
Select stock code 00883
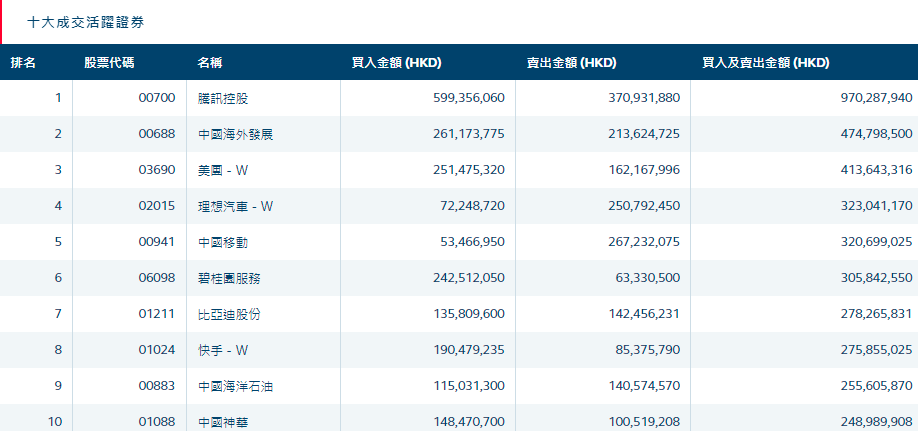(x=157, y=386)
